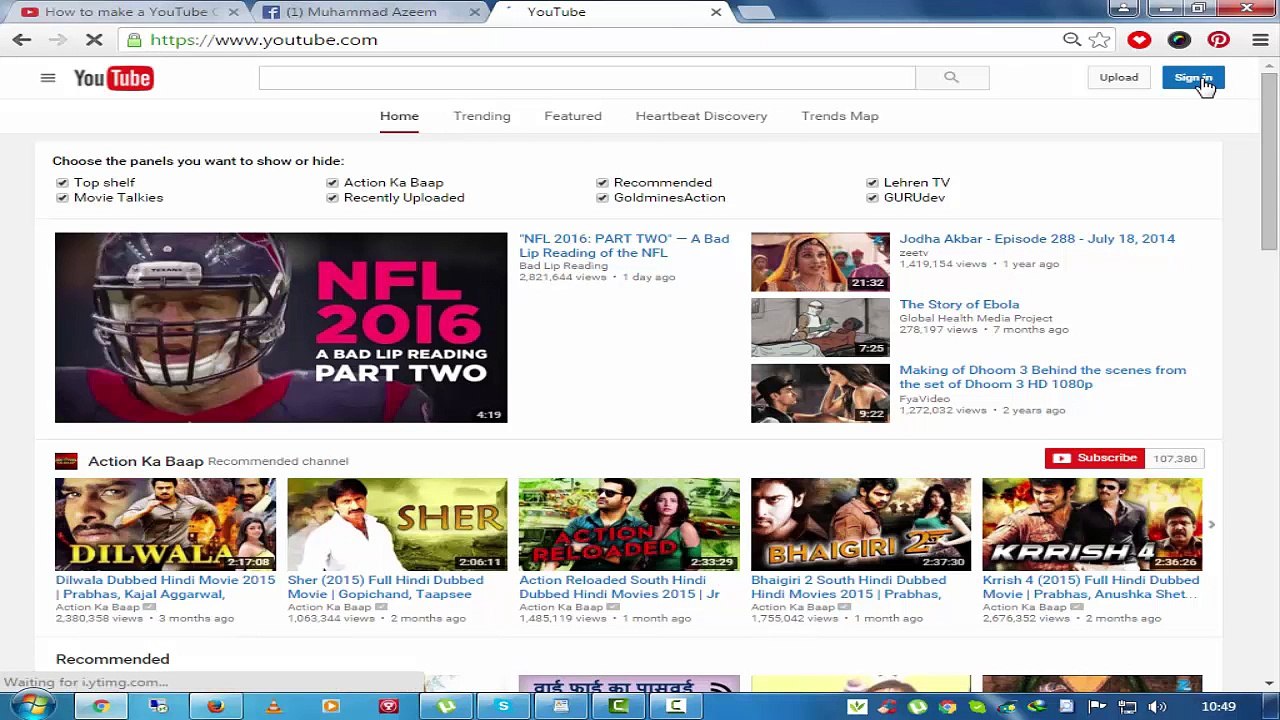Close the YouTube browser tab
This screenshot has height=720, width=1280.
click(716, 12)
